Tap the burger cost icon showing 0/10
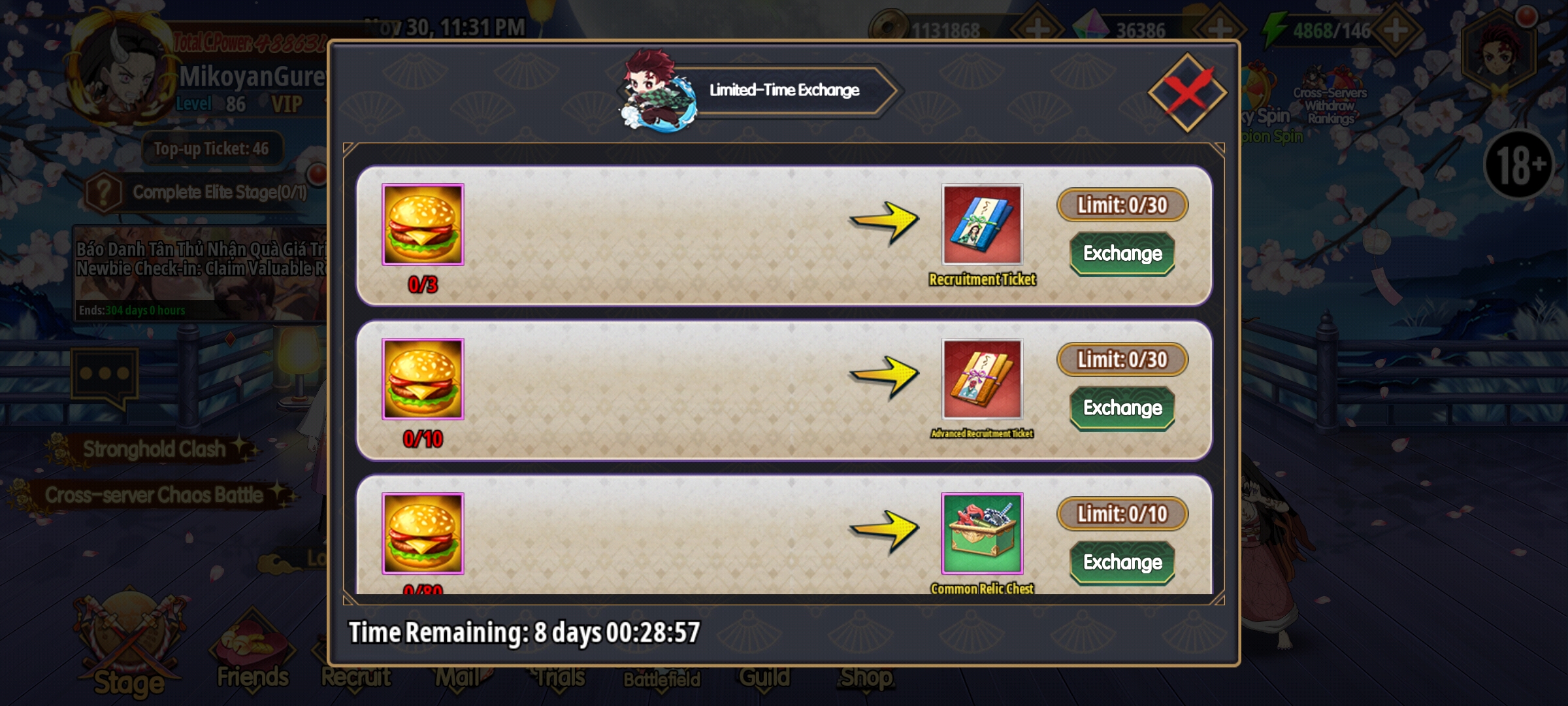The image size is (1568, 706). (423, 378)
